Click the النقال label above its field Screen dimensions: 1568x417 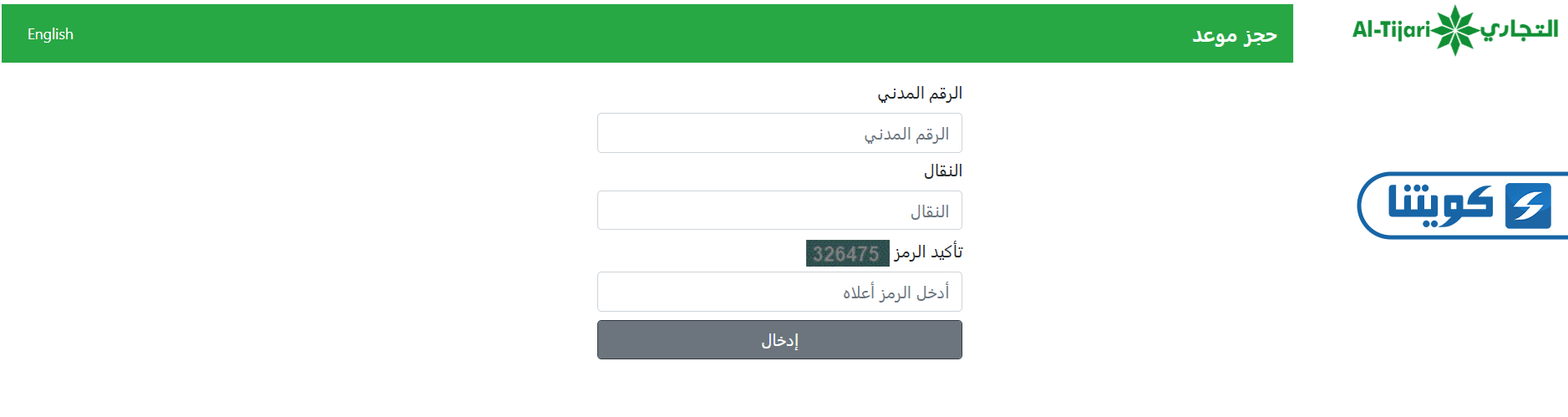[942, 170]
